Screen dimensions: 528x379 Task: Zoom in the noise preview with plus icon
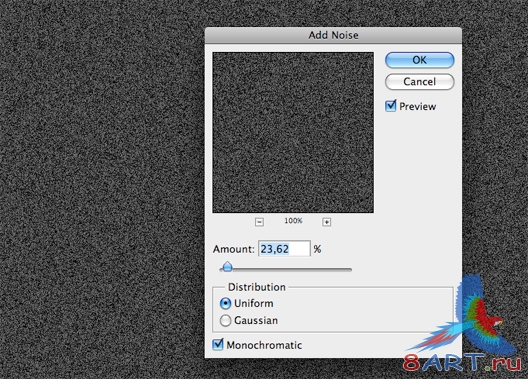pyautogui.click(x=326, y=222)
